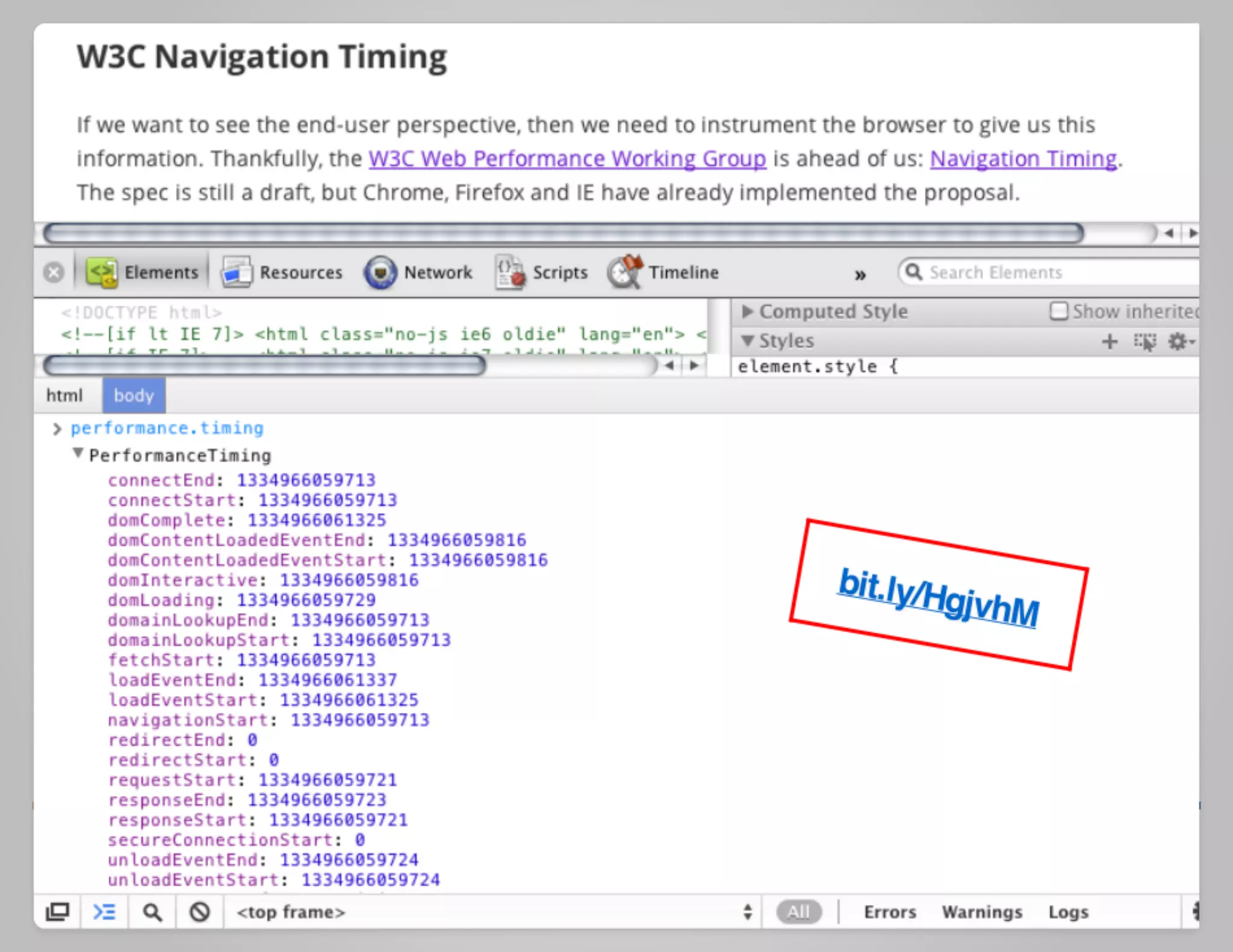
Task: Expand the Computed Style section
Action: [x=747, y=311]
